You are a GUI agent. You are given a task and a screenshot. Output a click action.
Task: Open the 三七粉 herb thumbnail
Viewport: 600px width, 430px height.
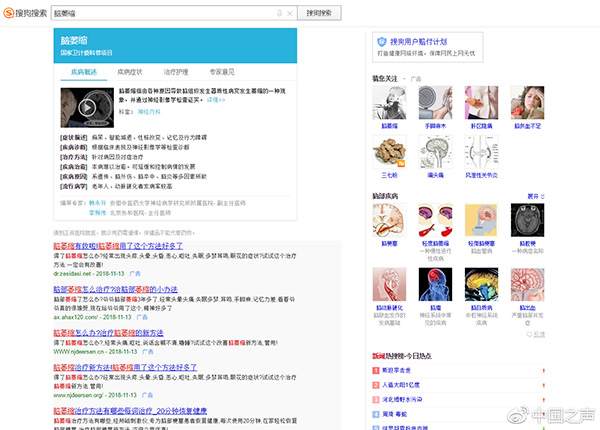389,151
